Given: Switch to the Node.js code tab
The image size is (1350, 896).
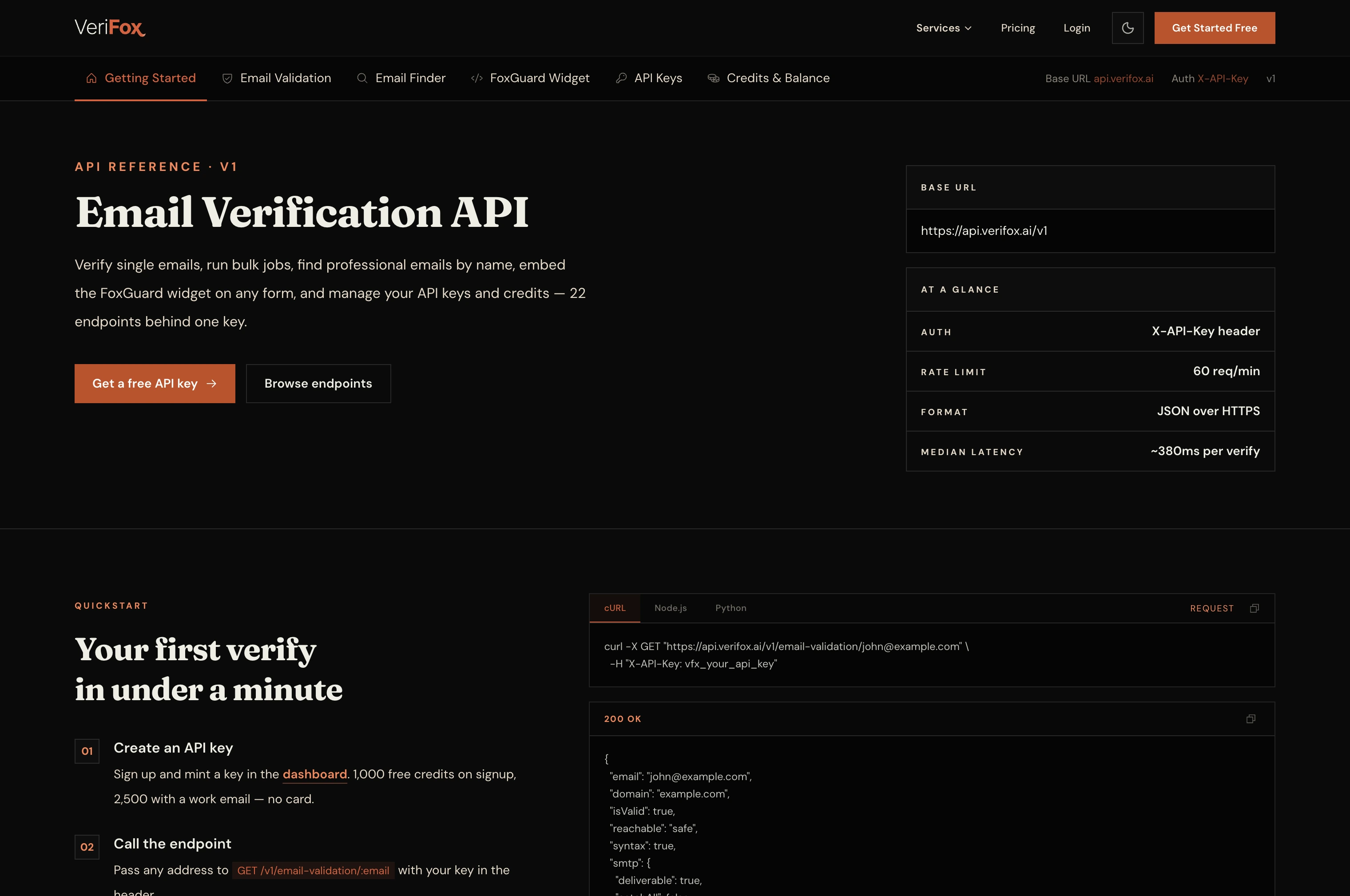Looking at the screenshot, I should 671,608.
